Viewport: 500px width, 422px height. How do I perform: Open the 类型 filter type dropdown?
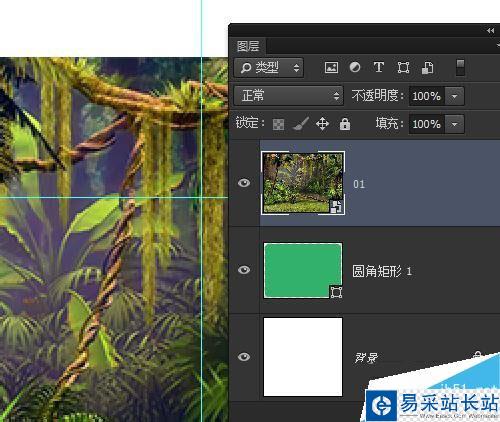tap(269, 68)
